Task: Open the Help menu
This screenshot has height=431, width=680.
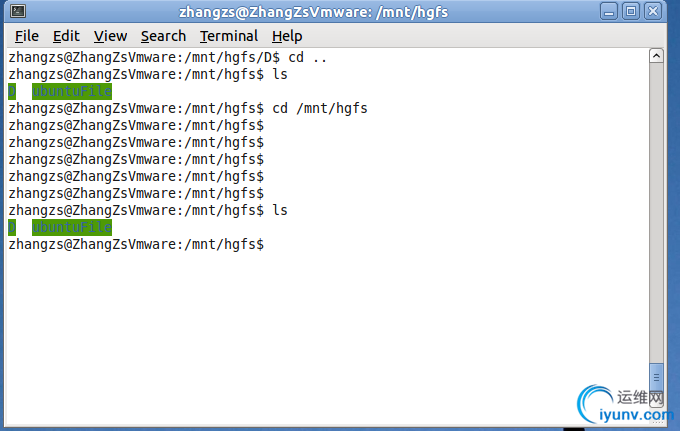Action: 287,36
